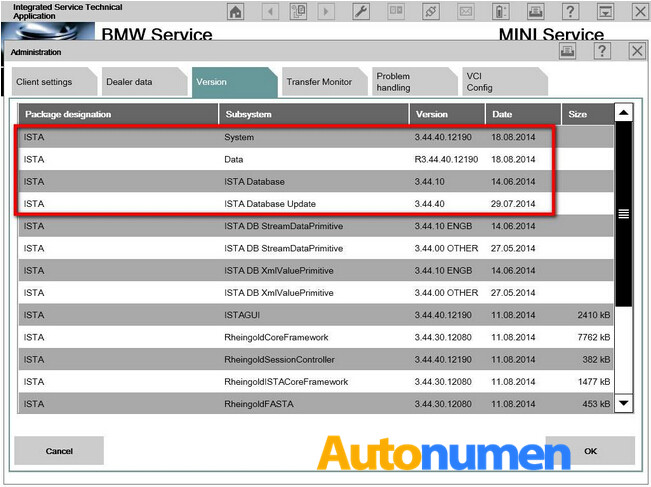Open main toolbar help question mark

tap(570, 12)
